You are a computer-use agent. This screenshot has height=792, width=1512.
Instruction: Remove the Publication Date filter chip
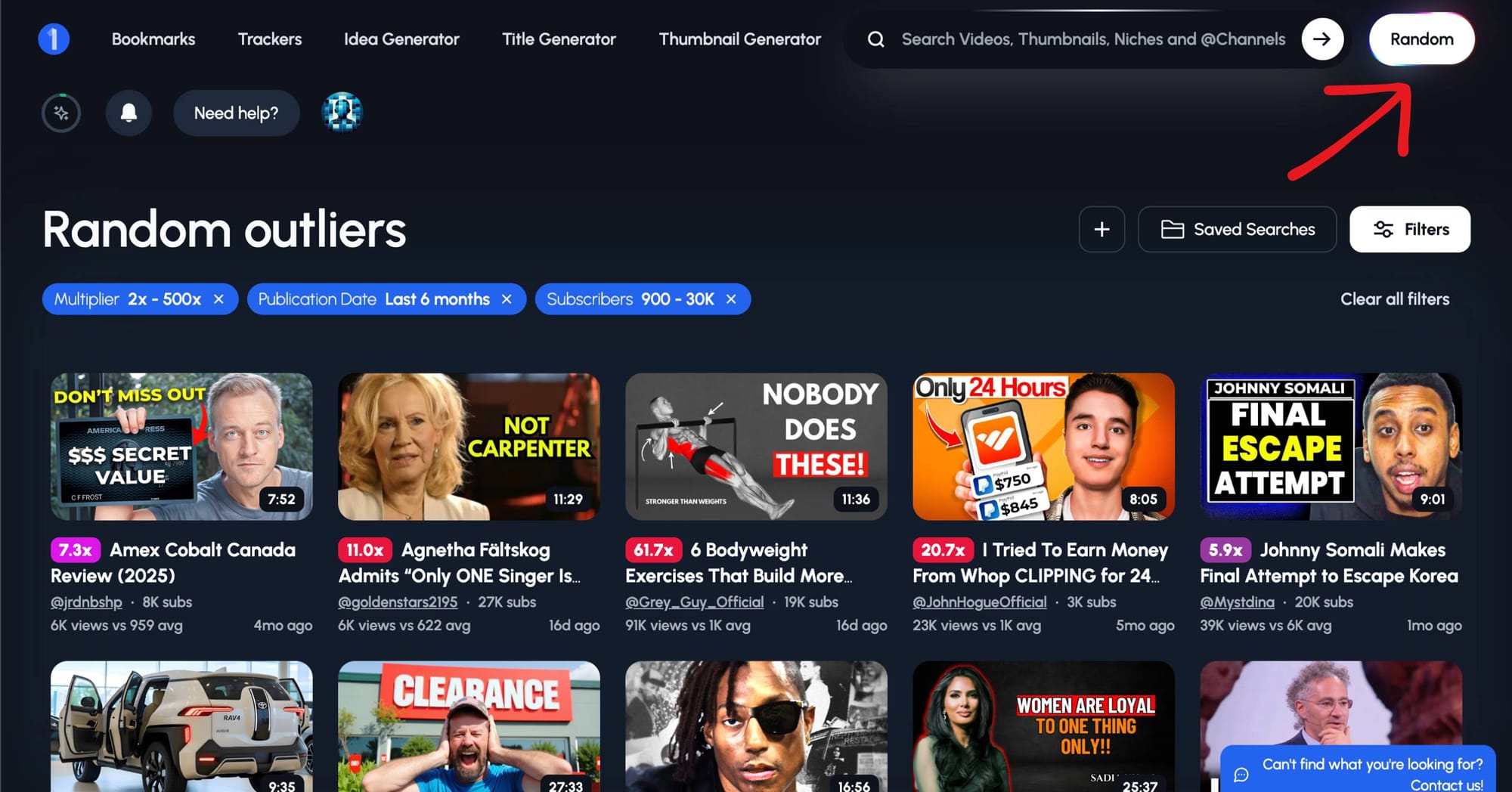pos(507,299)
